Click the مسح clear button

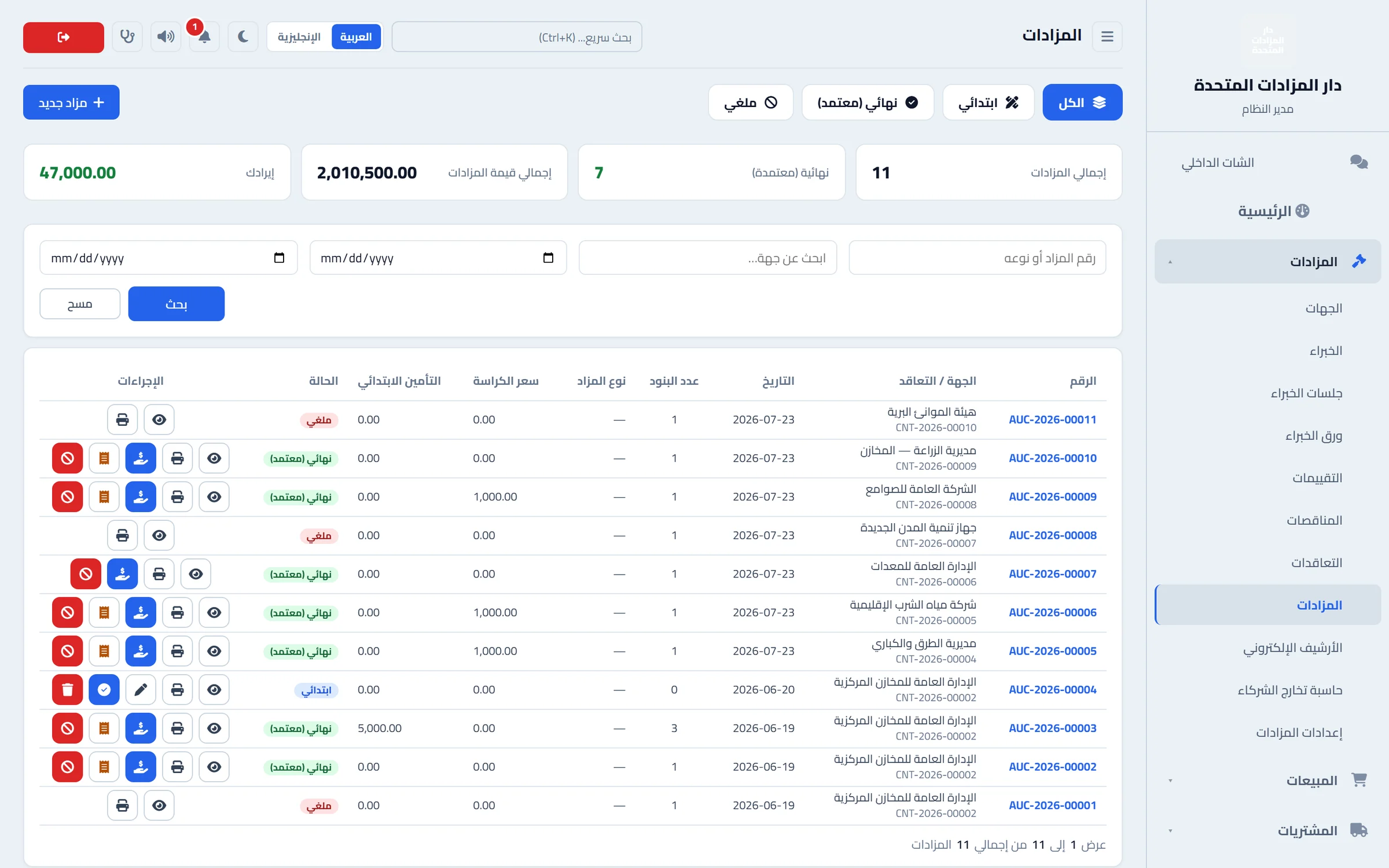pos(80,304)
